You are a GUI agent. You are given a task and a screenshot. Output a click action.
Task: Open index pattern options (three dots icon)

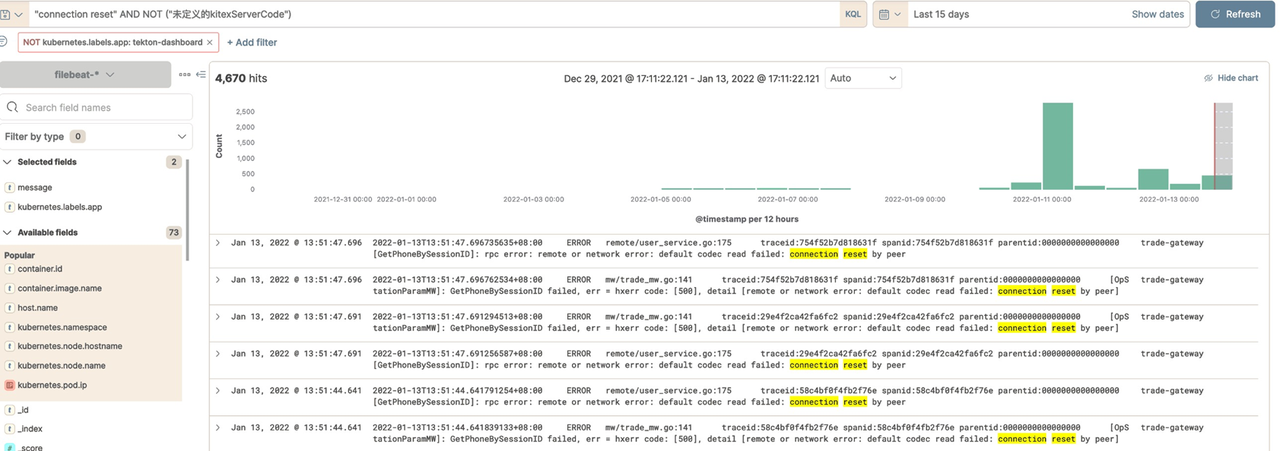[184, 75]
